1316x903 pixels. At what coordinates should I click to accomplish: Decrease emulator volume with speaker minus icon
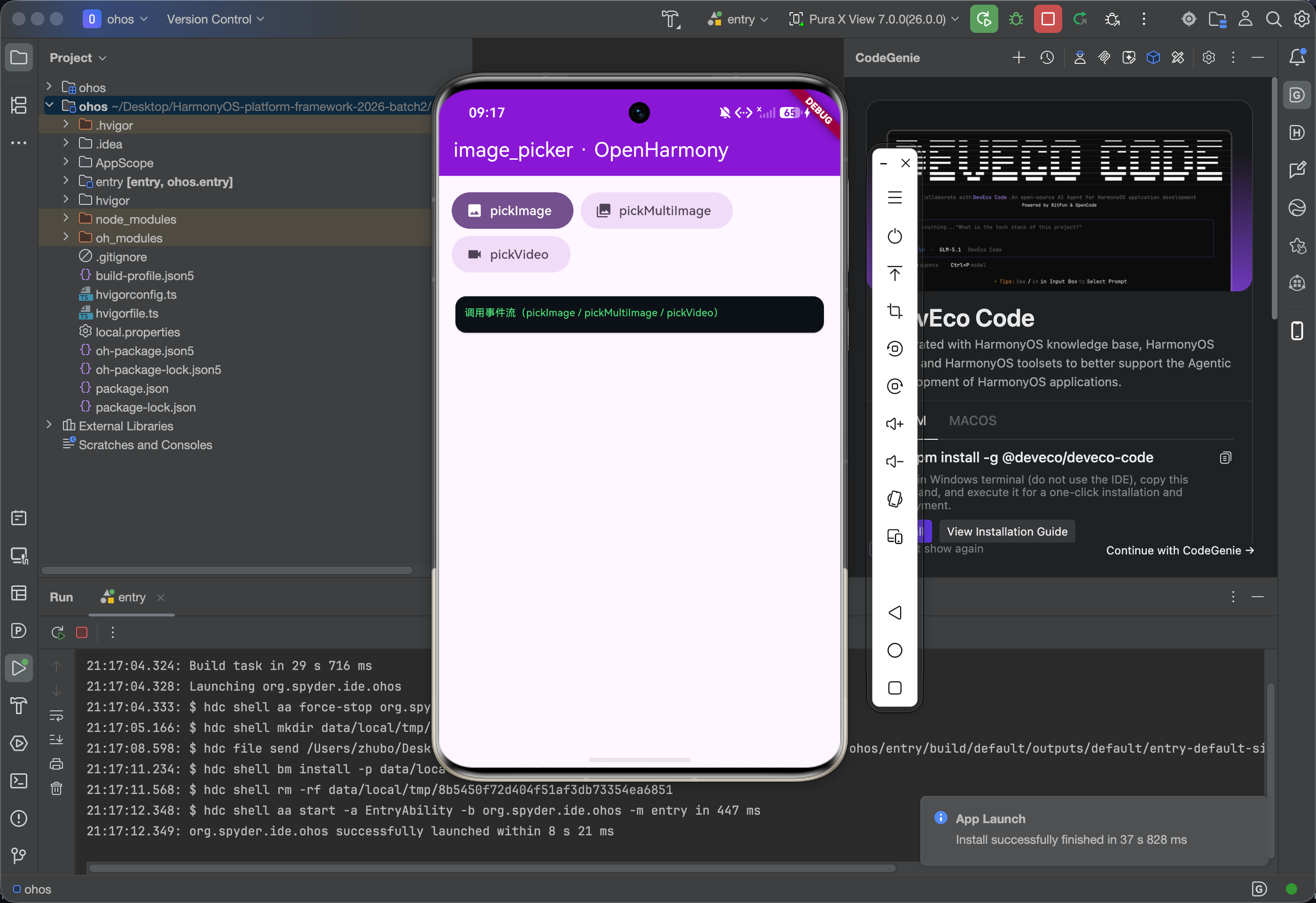click(895, 461)
